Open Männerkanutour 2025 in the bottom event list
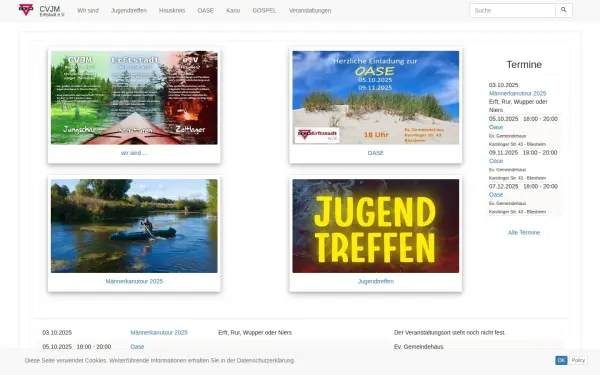 [159, 333]
